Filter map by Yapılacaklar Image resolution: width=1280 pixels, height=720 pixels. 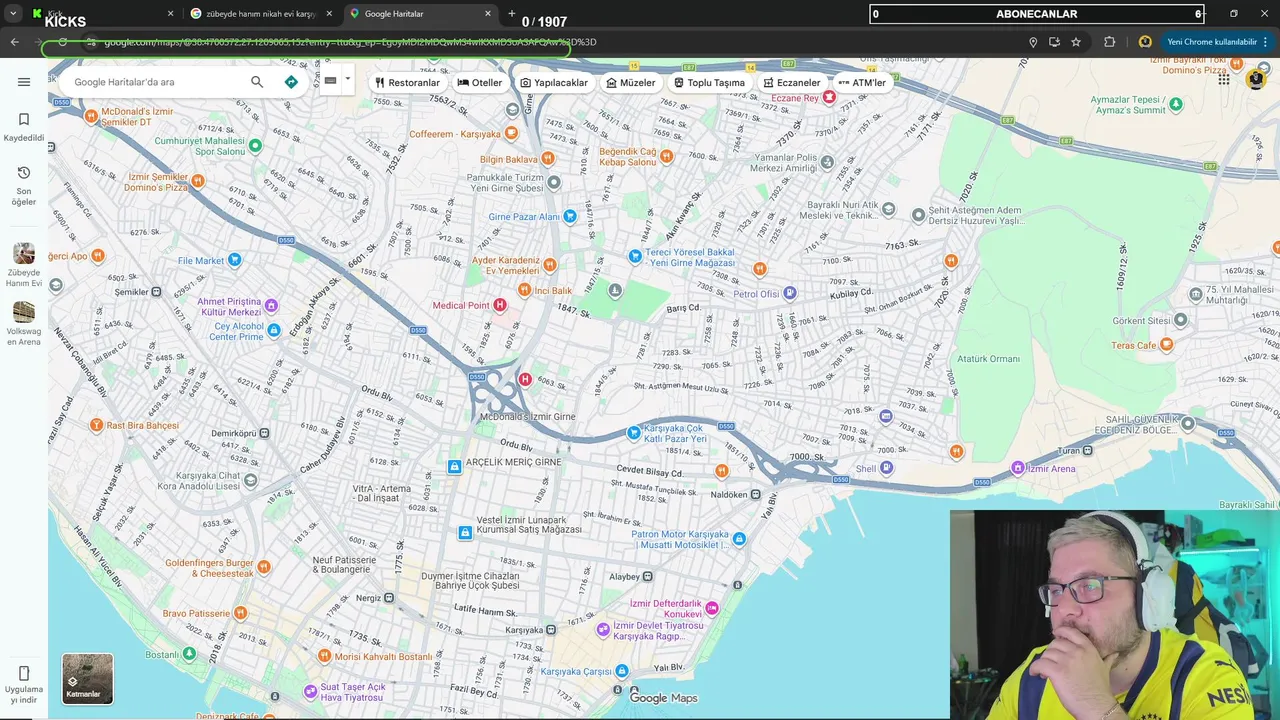tap(554, 83)
